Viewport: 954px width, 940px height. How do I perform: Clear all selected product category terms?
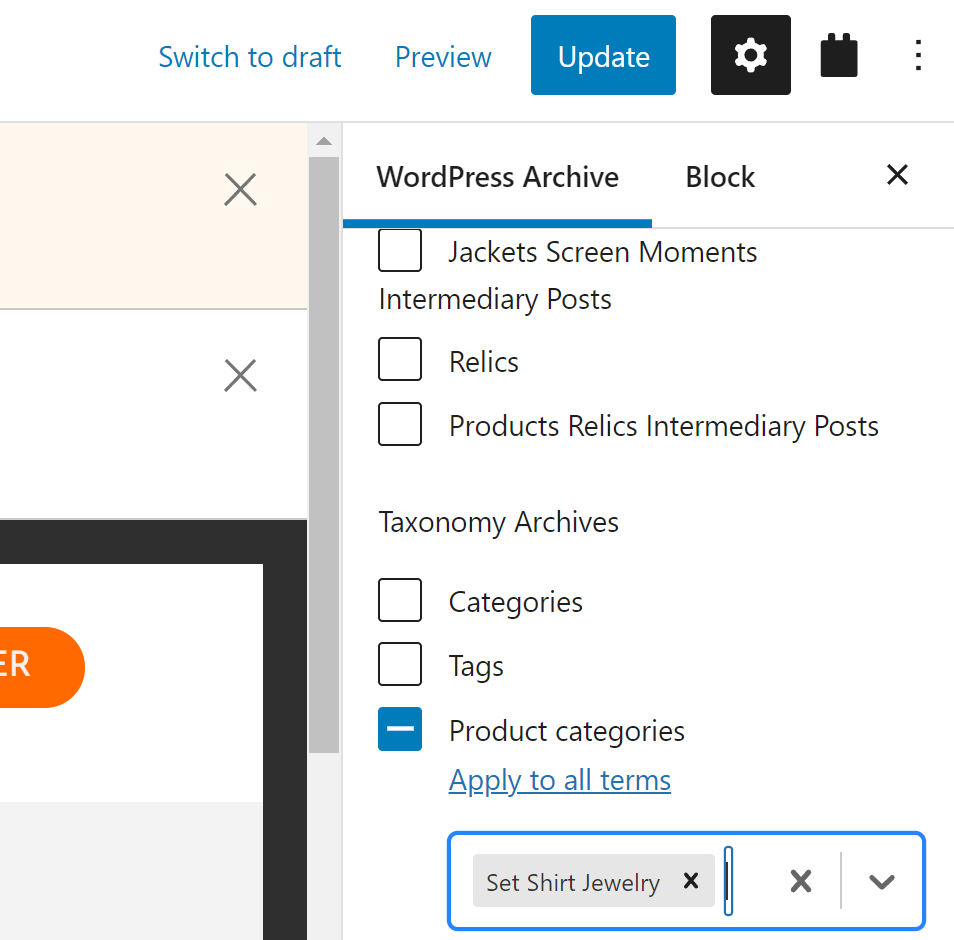(801, 881)
